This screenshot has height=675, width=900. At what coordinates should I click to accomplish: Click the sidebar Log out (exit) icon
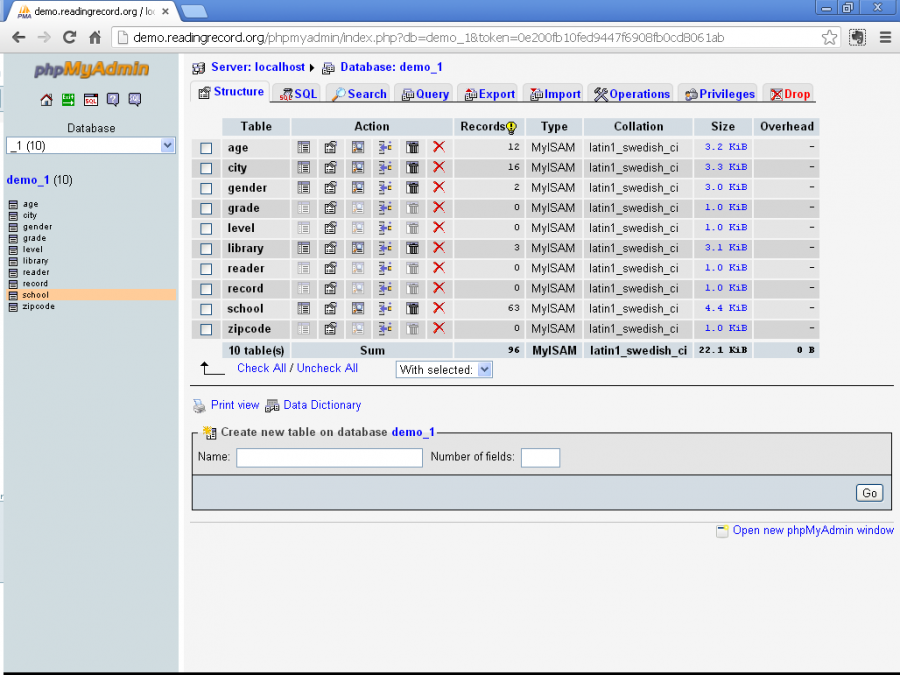click(68, 100)
